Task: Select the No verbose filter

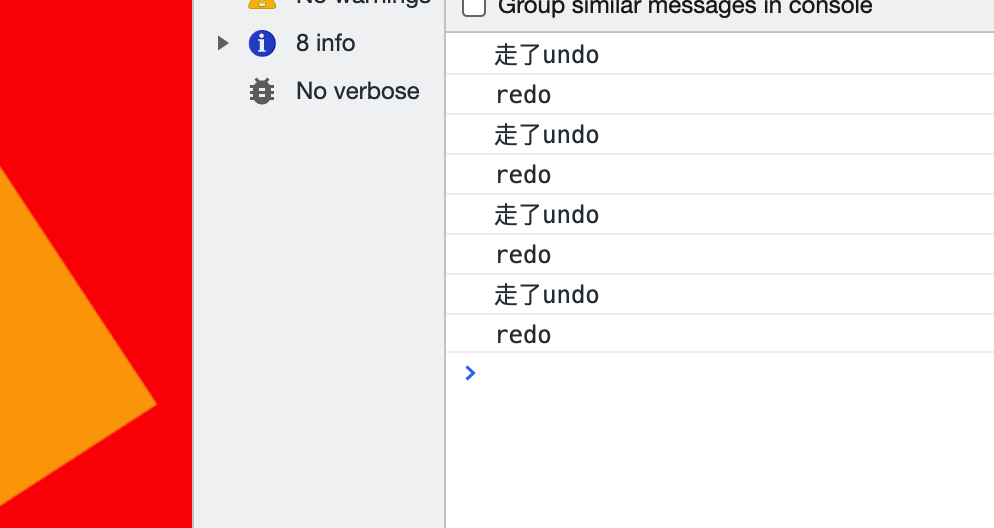Action: pyautogui.click(x=358, y=91)
